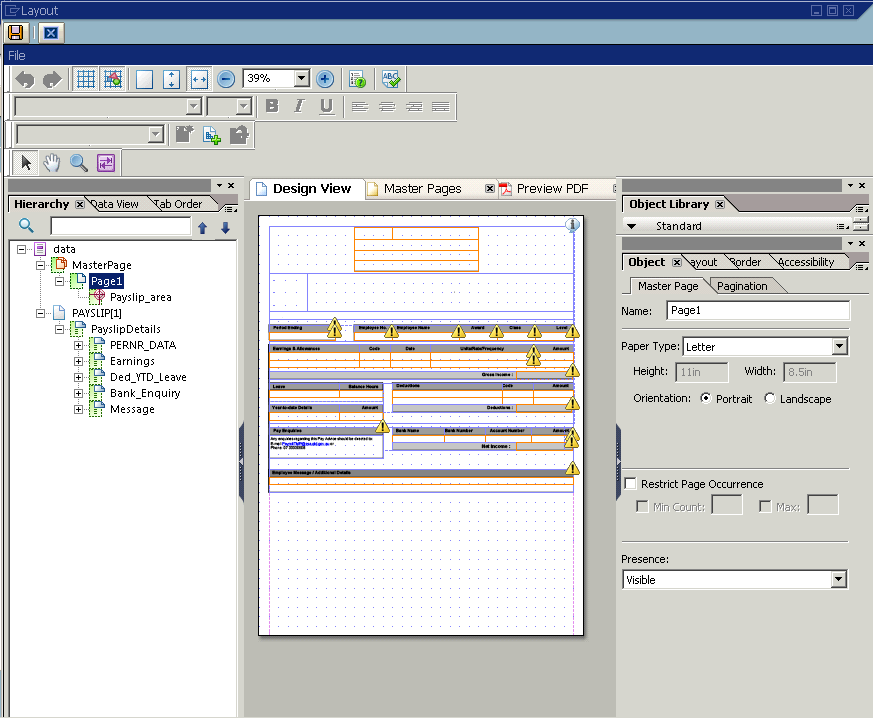The image size is (873, 718).
Task: Select Payslip_area in the Hierarchy tree
Action: (x=140, y=297)
